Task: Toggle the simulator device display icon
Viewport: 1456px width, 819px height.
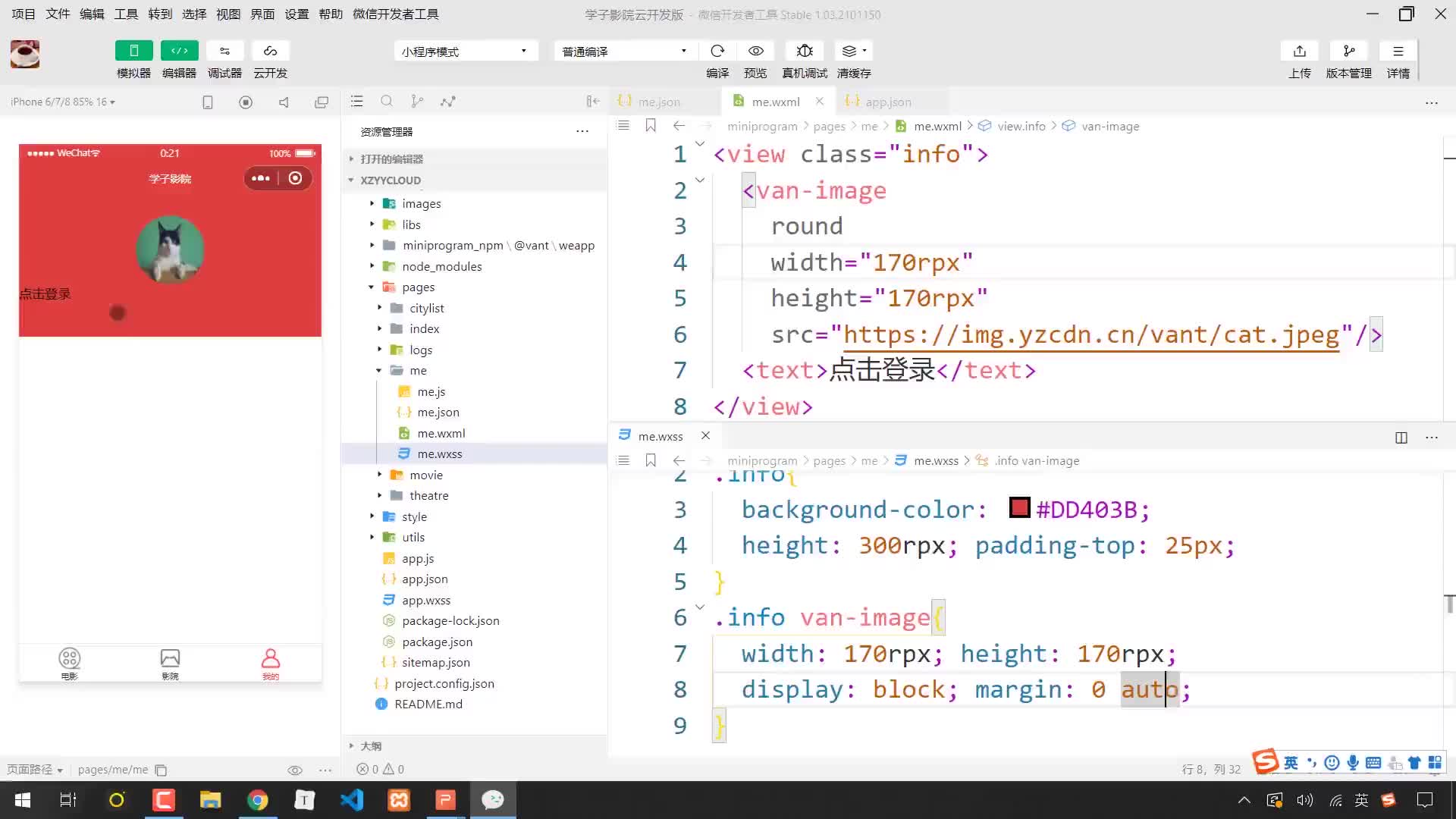Action: (208, 102)
